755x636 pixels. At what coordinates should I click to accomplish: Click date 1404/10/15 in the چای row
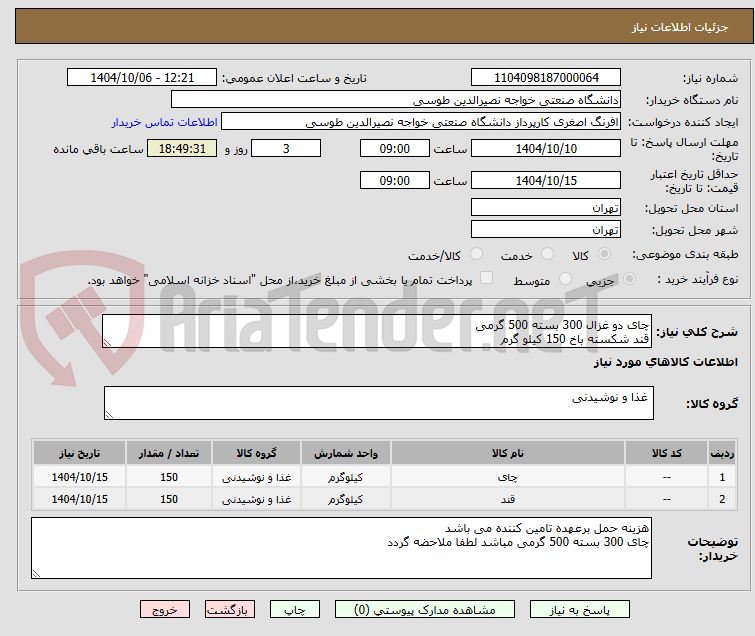(79, 477)
